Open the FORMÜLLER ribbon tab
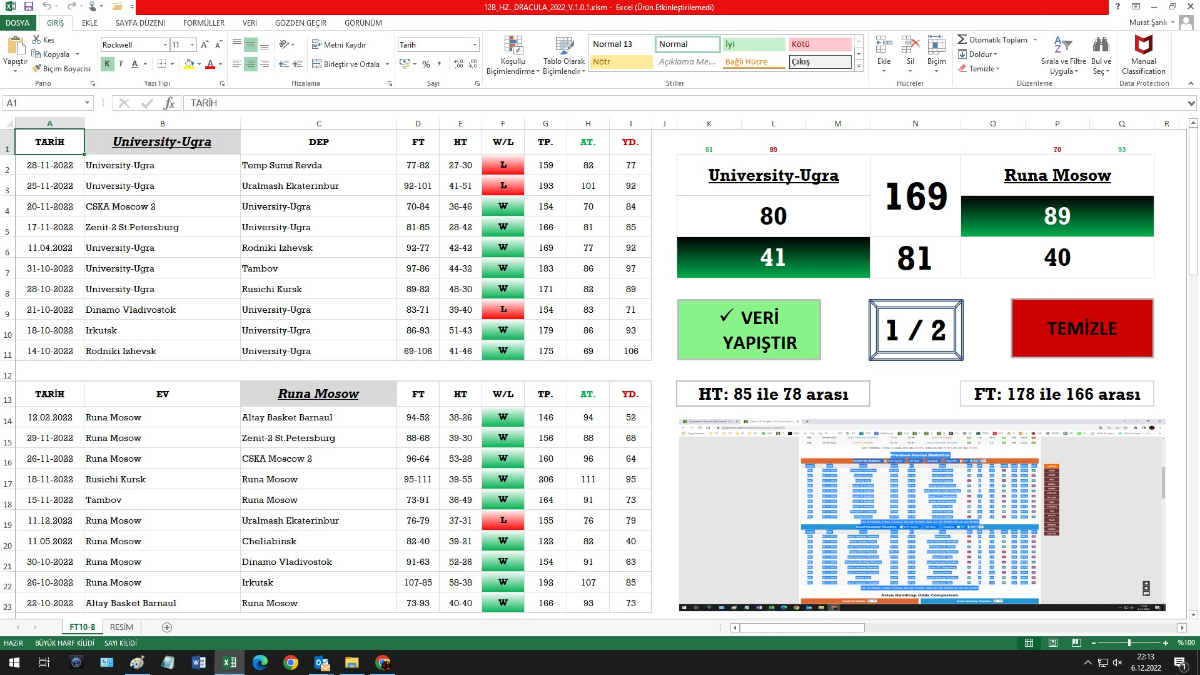 [x=204, y=22]
